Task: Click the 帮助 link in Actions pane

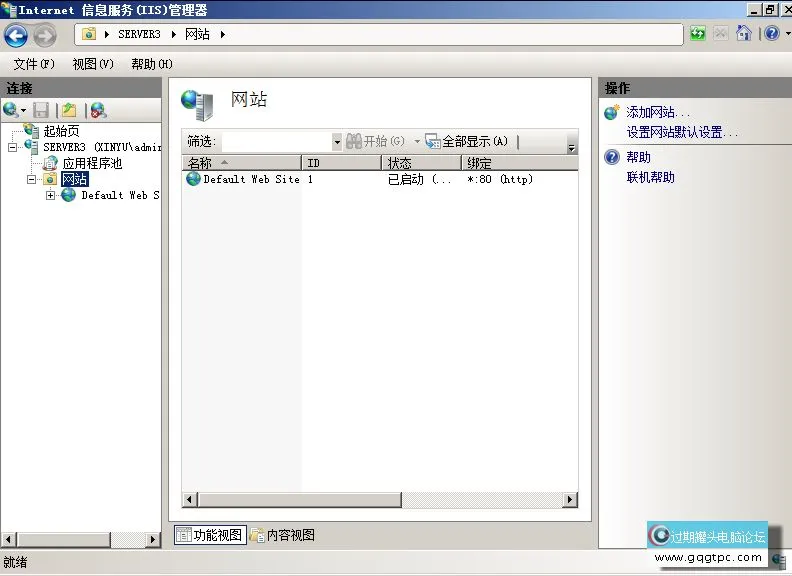Action: [638, 157]
